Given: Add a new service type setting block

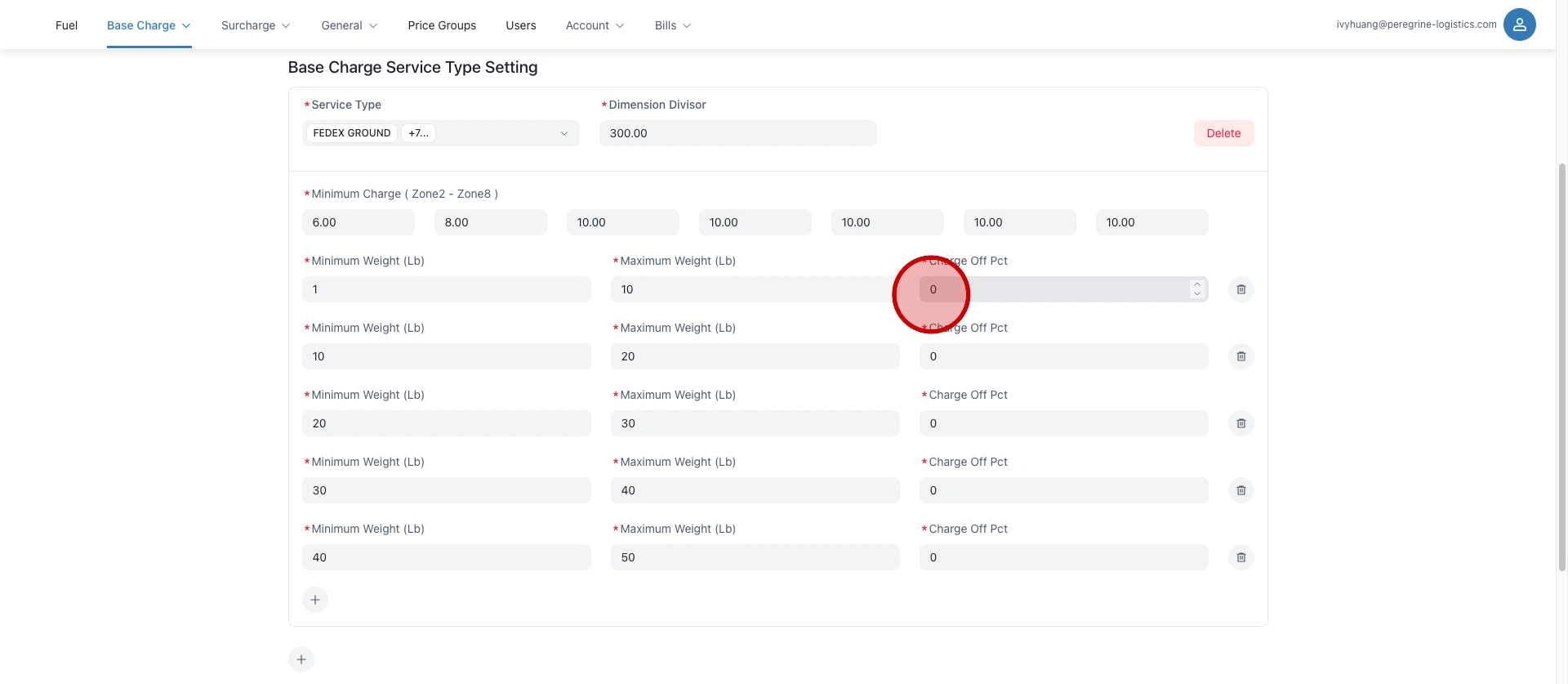Looking at the screenshot, I should 301,659.
